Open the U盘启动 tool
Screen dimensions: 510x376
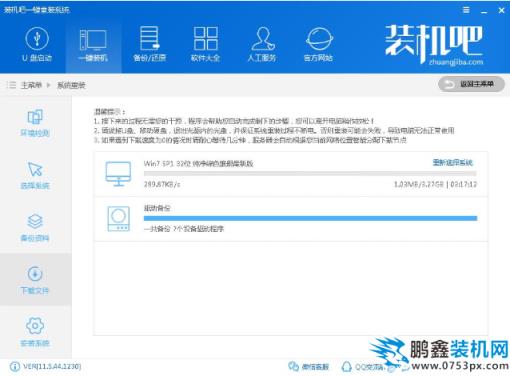(37, 44)
